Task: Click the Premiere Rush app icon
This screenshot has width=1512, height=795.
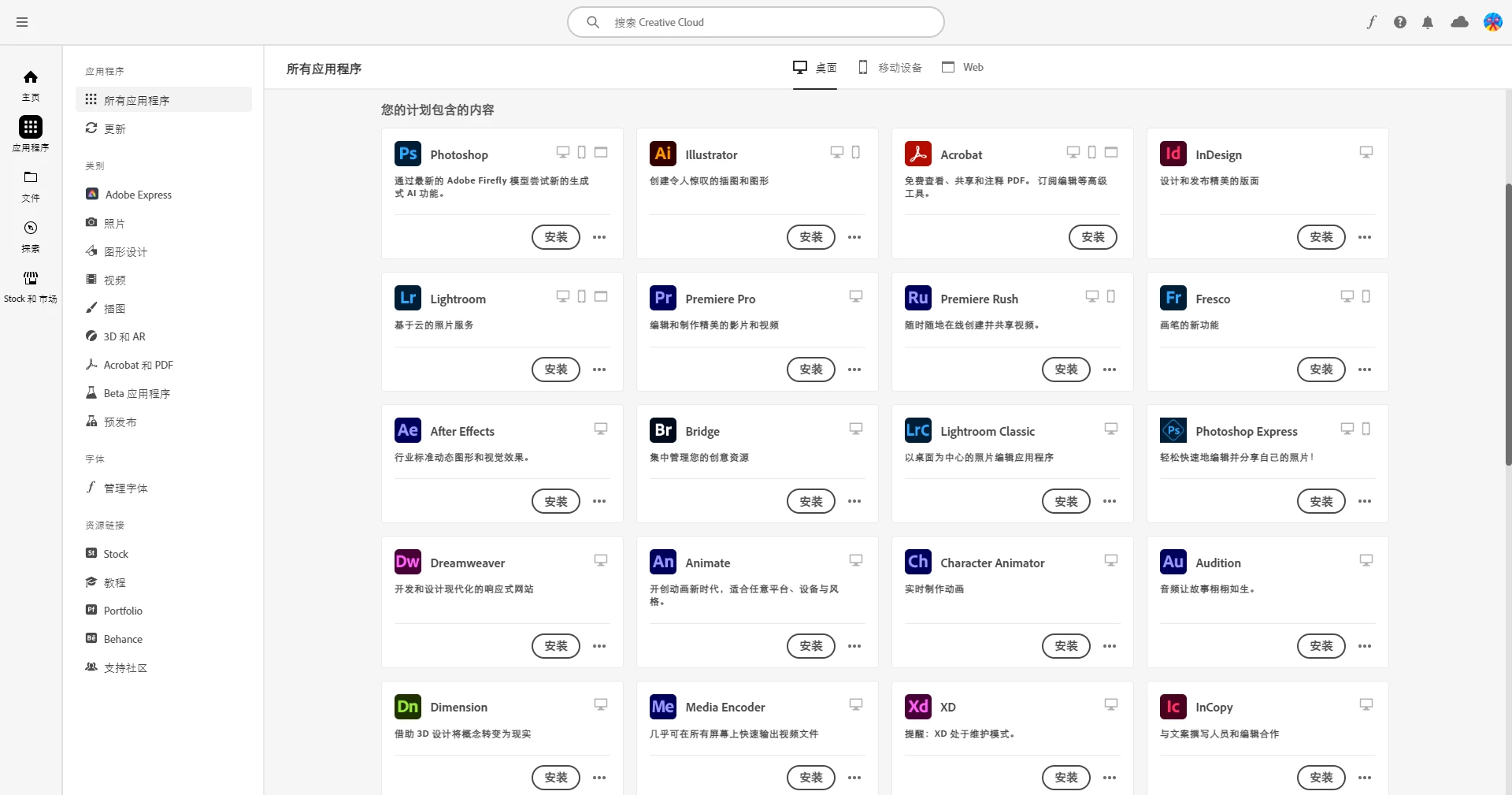Action: (918, 298)
